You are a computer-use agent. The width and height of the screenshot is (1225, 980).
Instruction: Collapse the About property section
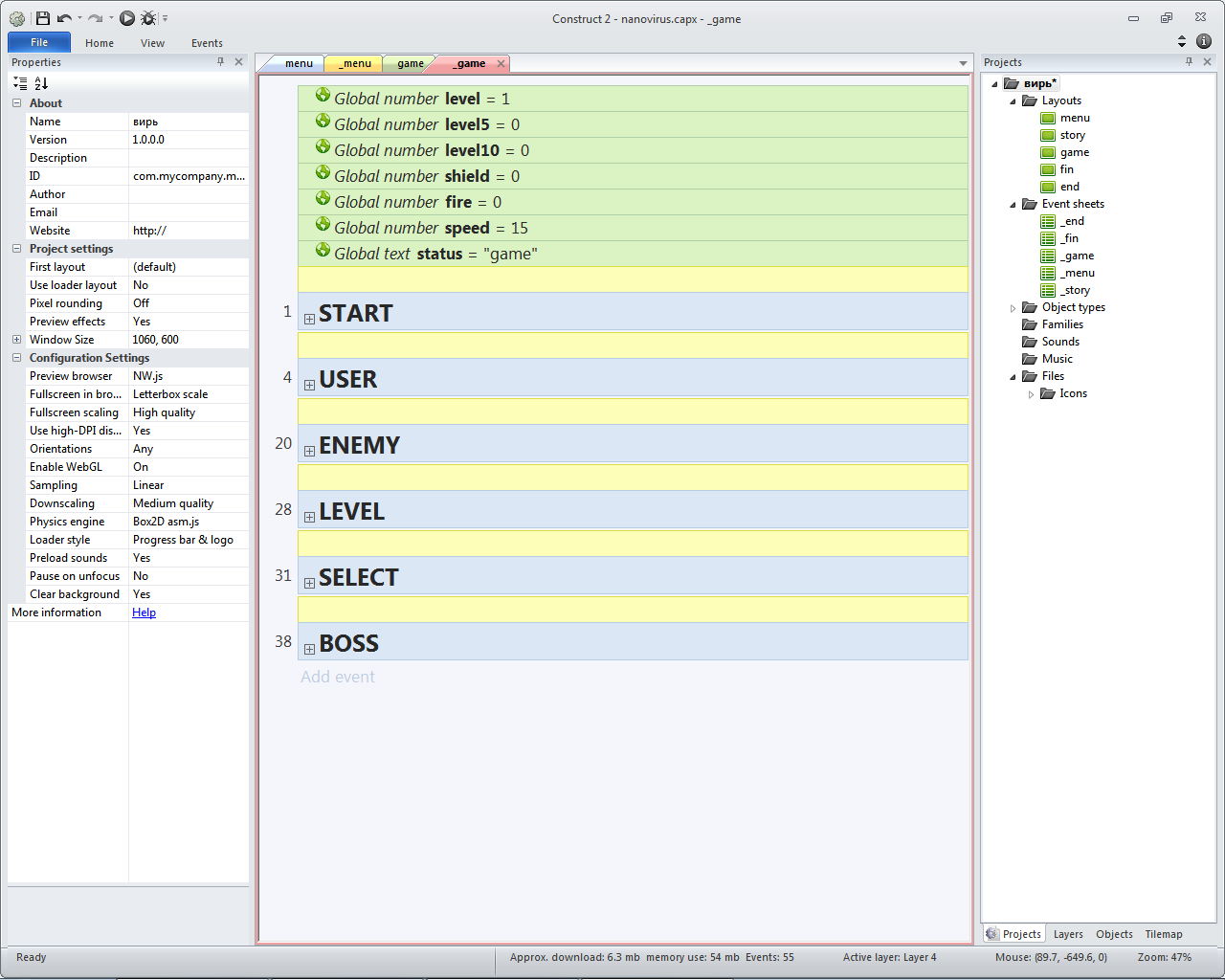click(16, 103)
